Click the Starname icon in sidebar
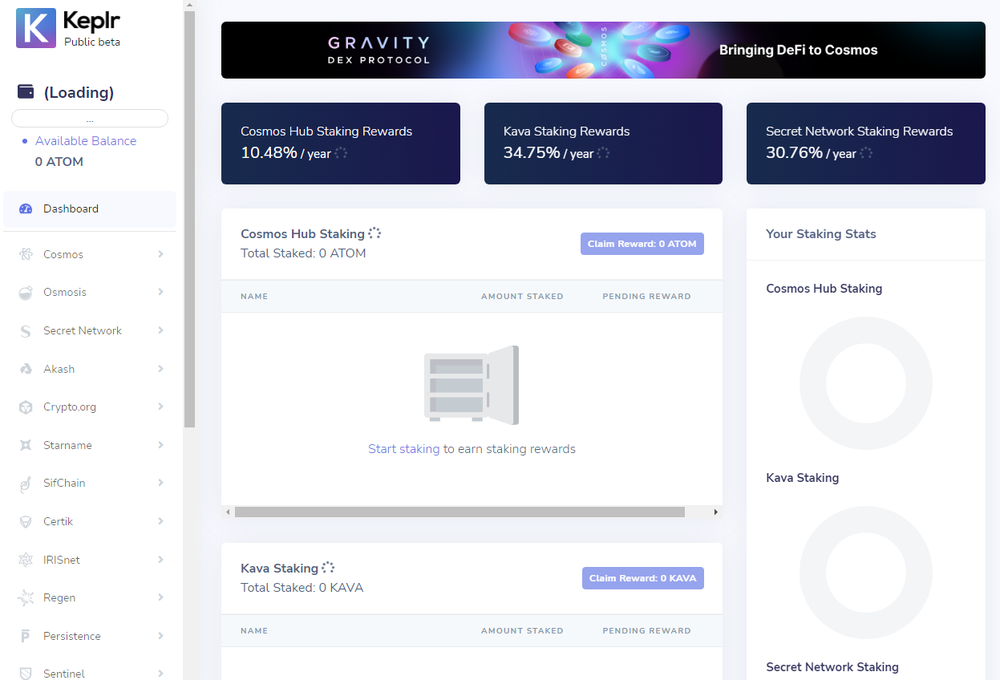1000x680 pixels. 26,445
